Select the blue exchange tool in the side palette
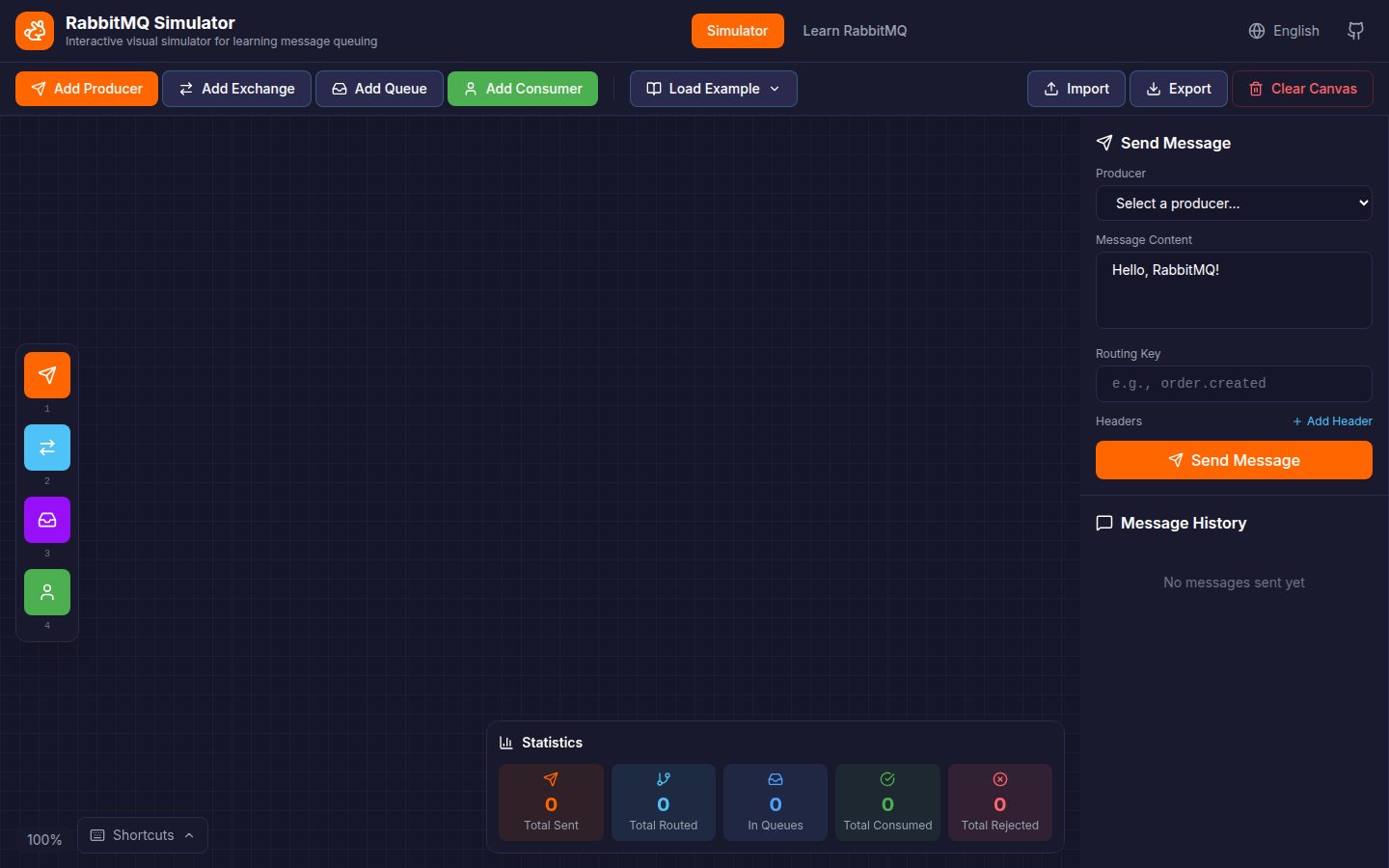The height and width of the screenshot is (868, 1389). tap(47, 448)
